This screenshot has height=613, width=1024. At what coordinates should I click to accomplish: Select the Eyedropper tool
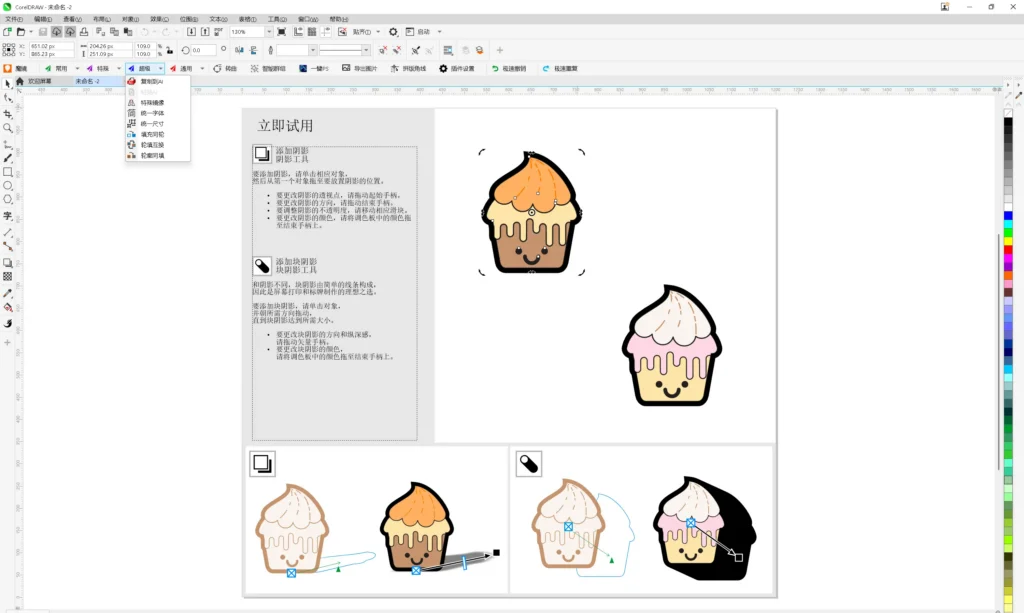coord(8,293)
